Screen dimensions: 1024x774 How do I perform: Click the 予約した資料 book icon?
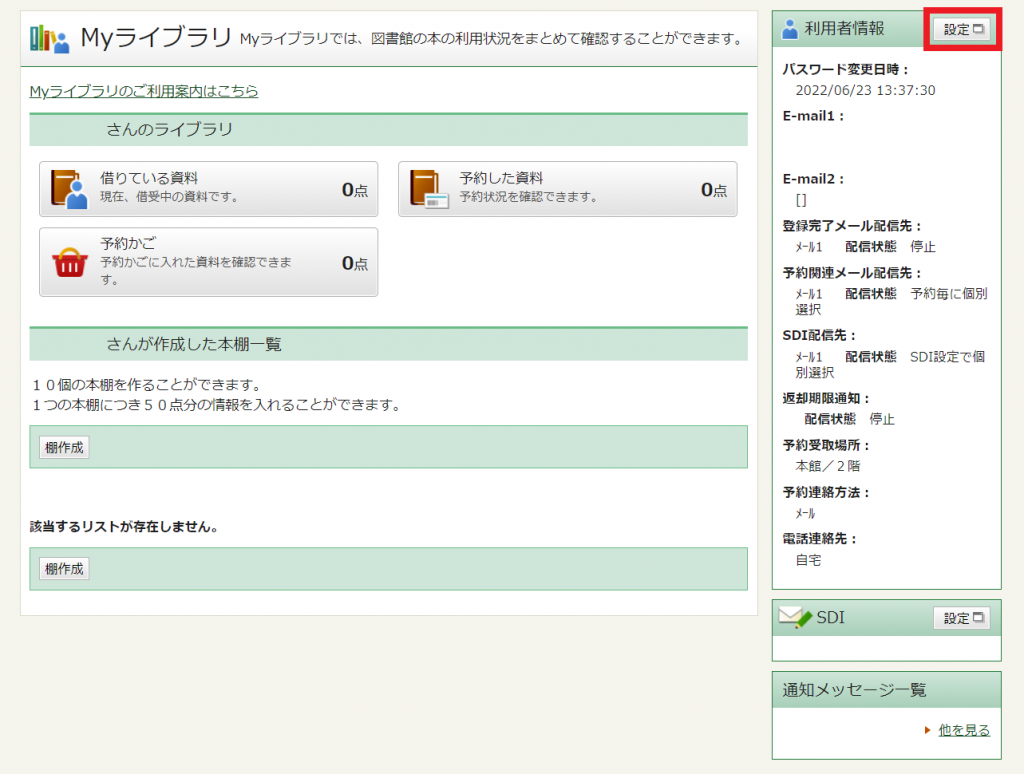point(430,186)
